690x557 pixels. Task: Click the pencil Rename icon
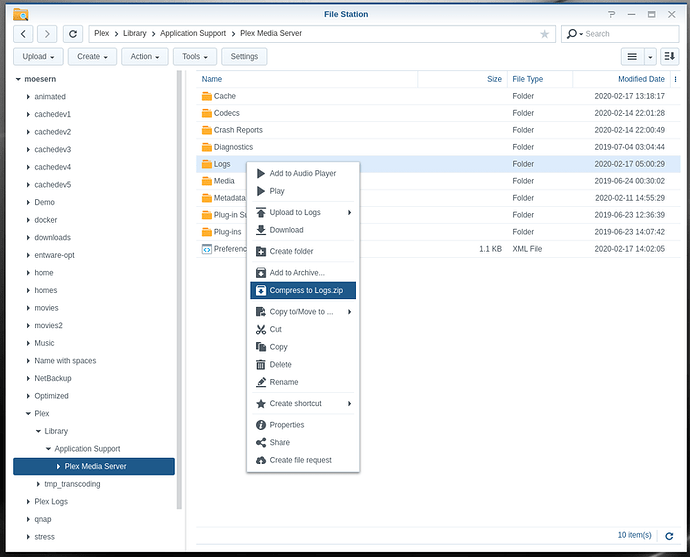tap(261, 382)
